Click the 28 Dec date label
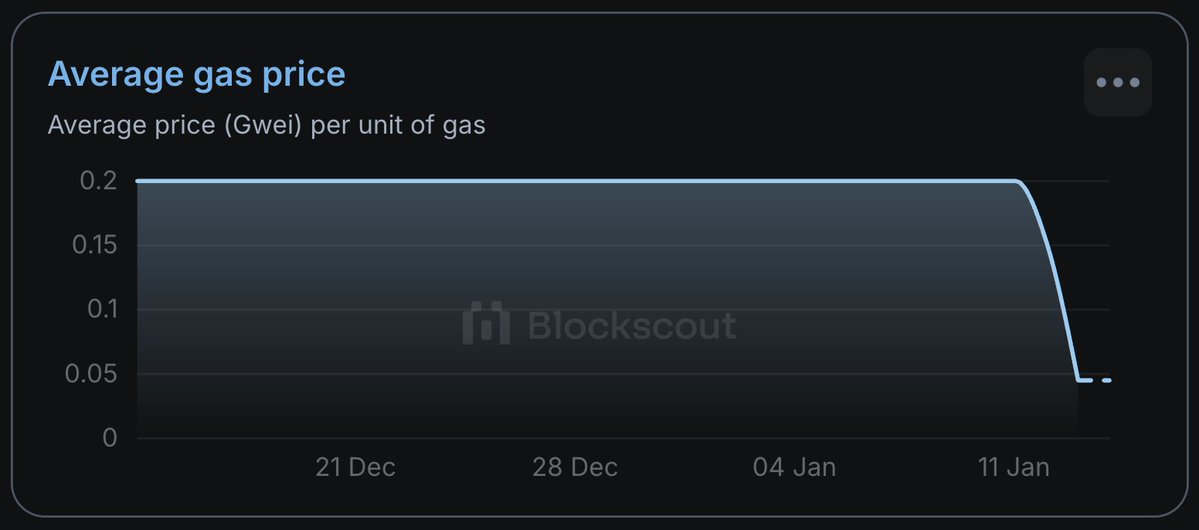Screen dimensions: 1199x530 click(575, 467)
